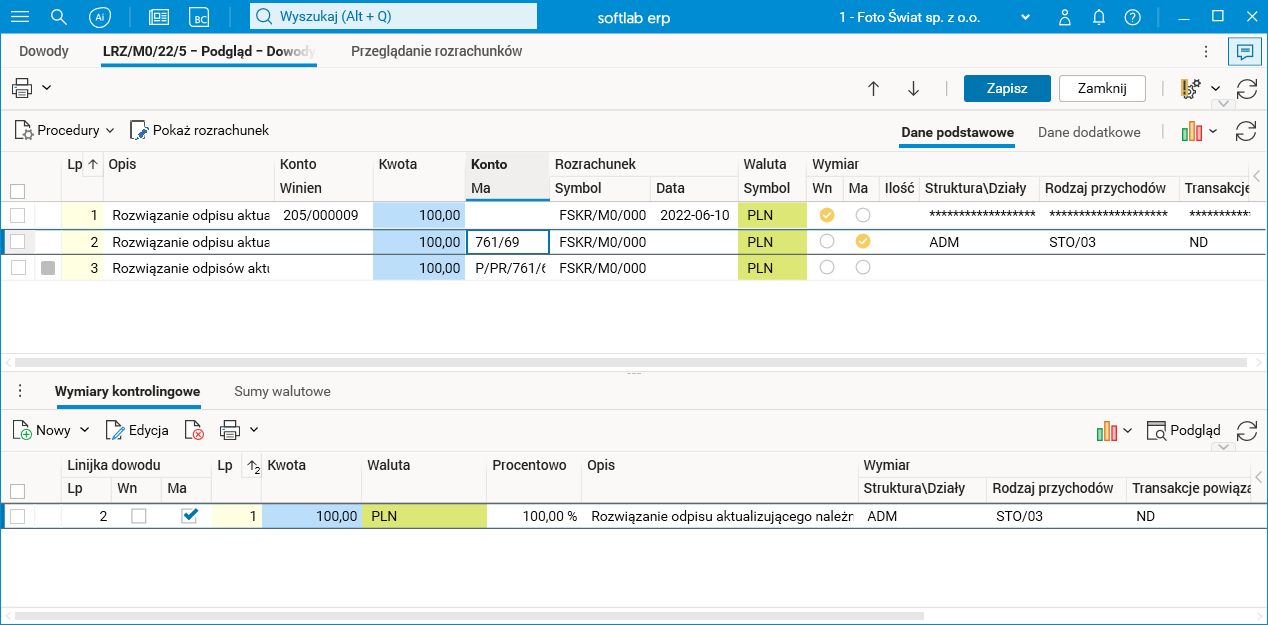Move to next record with down arrow
This screenshot has height=625, width=1268.
click(x=913, y=88)
